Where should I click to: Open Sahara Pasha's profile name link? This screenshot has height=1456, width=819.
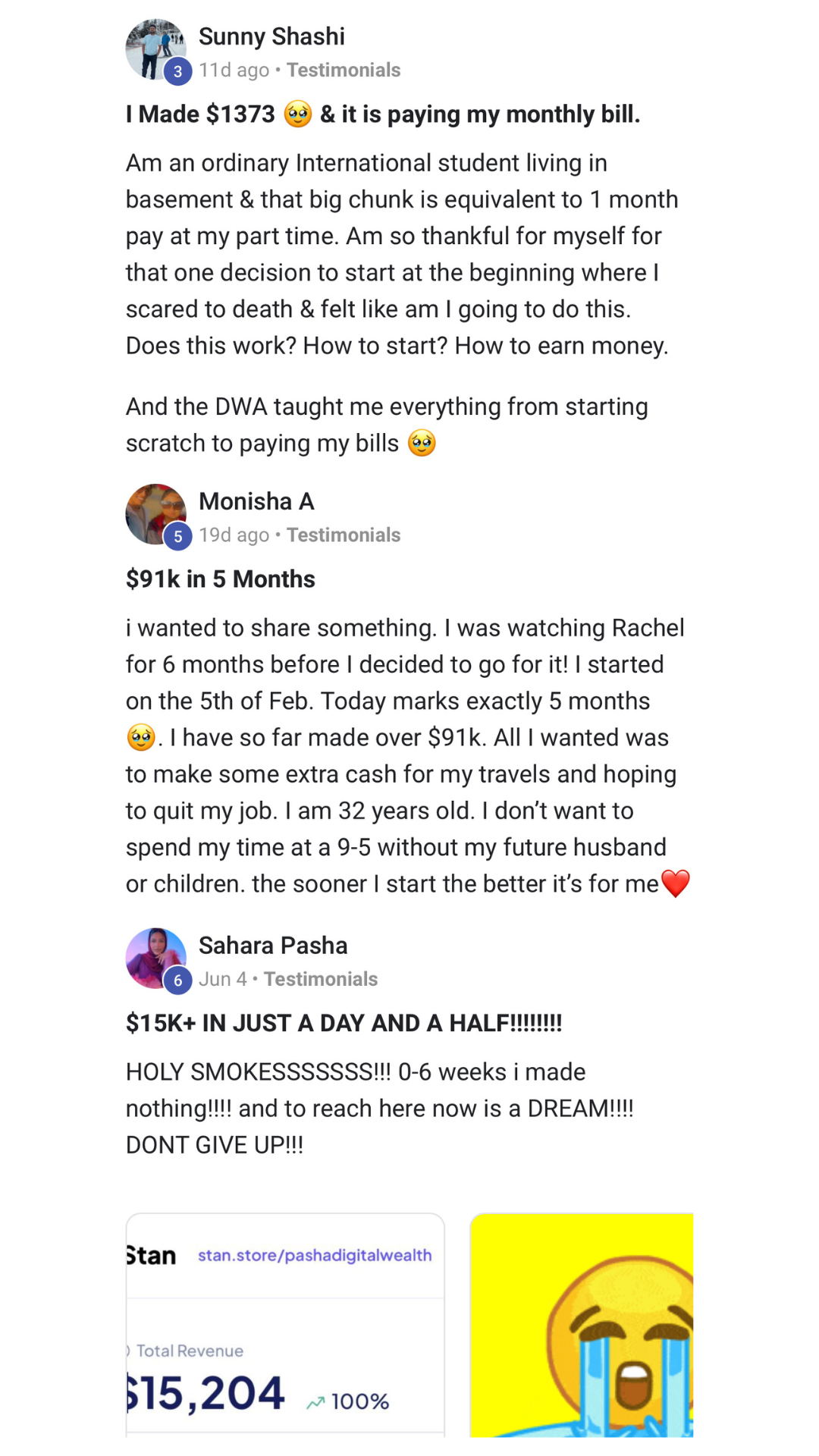(x=273, y=946)
